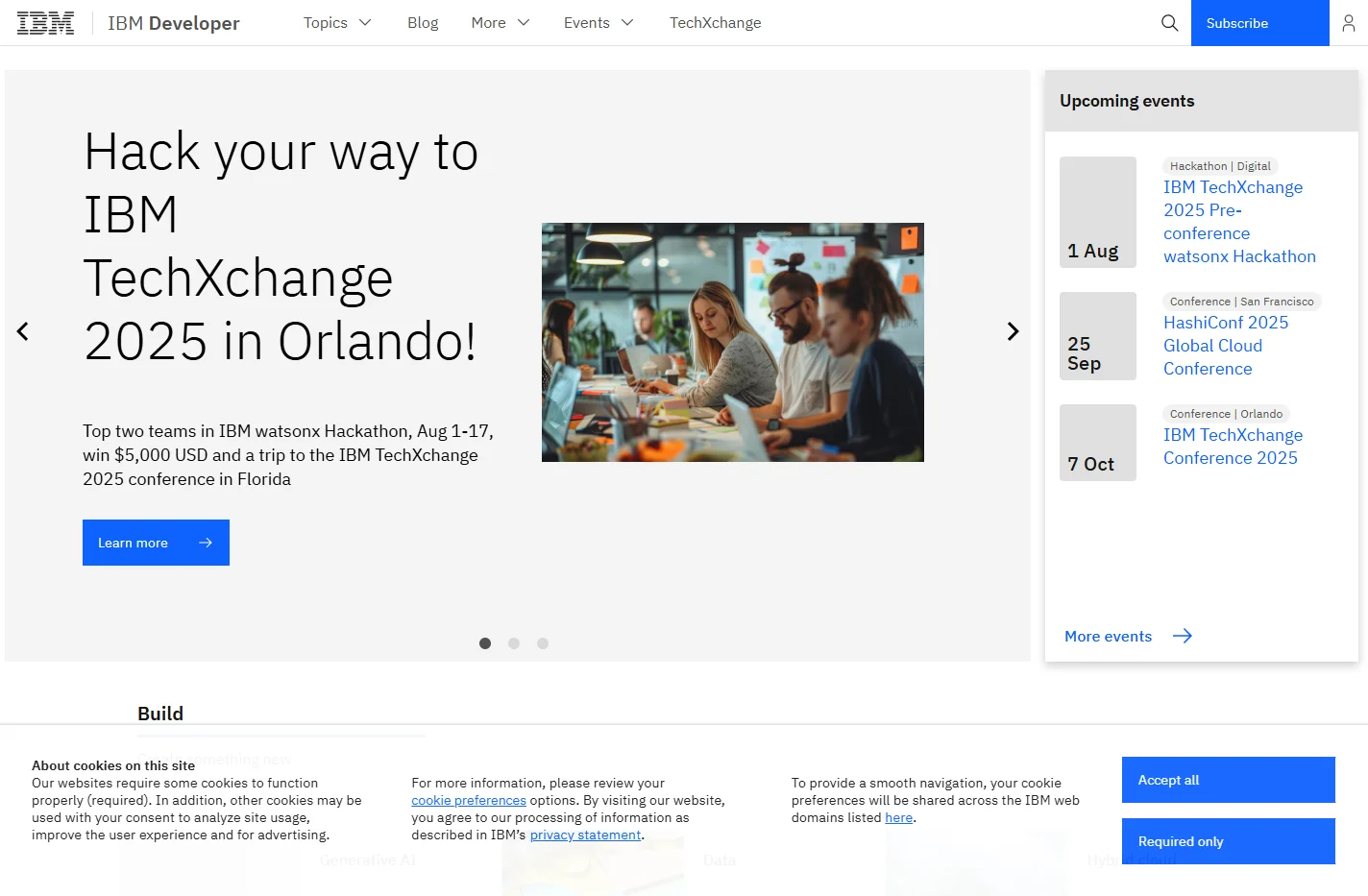Open IBM TechXchange 2025 Pre-conference watsonx Hackathon
Screen dimensions: 1368x896
[1239, 222]
